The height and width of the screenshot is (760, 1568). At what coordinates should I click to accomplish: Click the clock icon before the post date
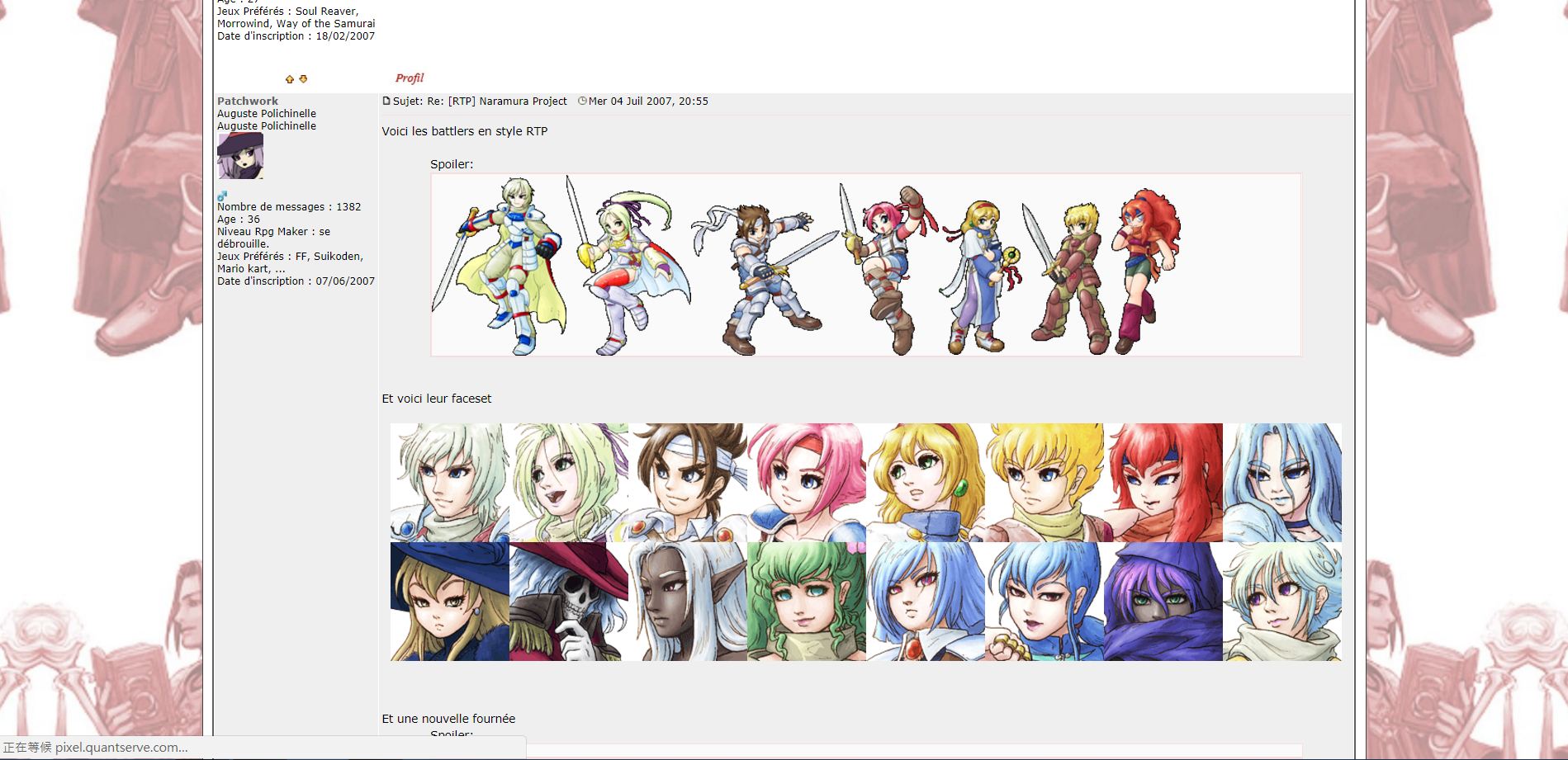[582, 101]
